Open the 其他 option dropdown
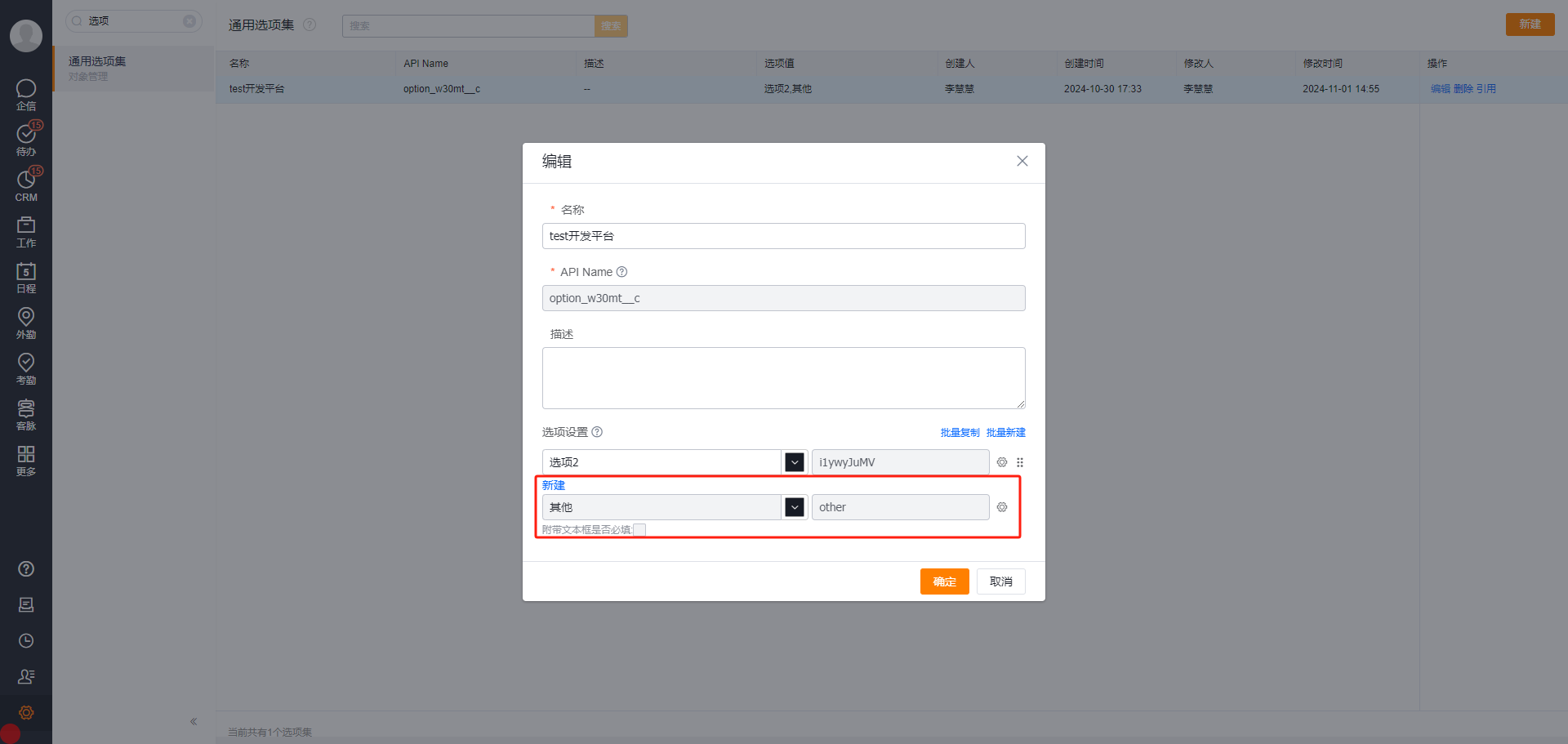Viewport: 1568px width, 744px height. click(793, 506)
